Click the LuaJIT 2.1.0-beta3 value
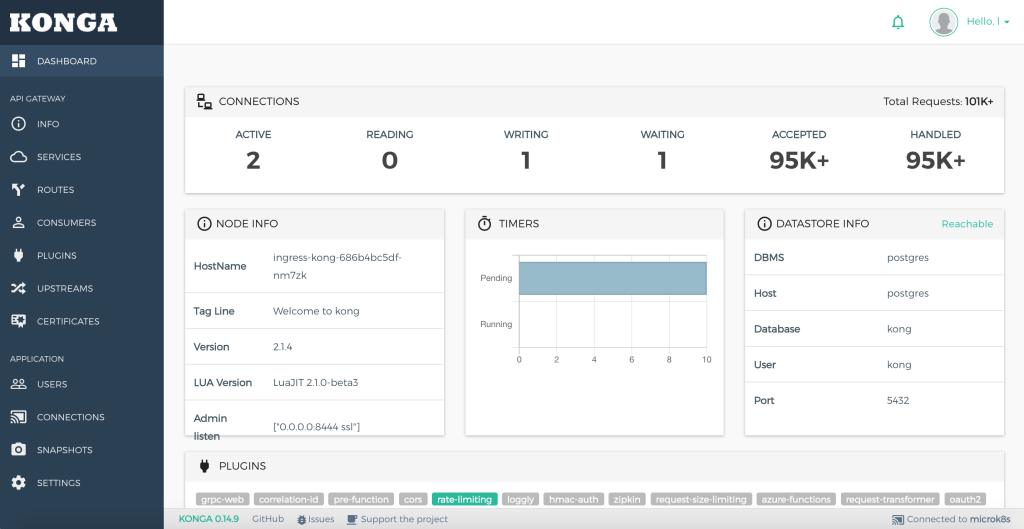The image size is (1024, 529). (x=315, y=383)
